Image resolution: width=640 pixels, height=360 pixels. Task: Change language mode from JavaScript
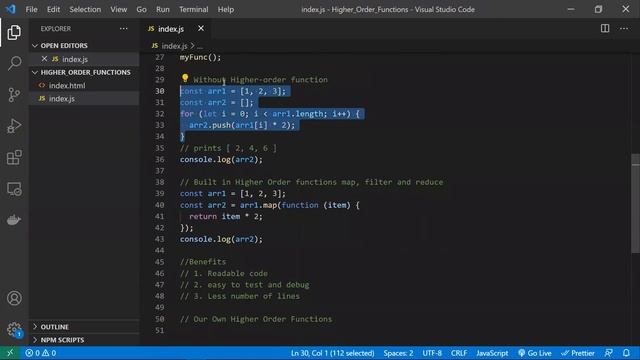tap(492, 353)
